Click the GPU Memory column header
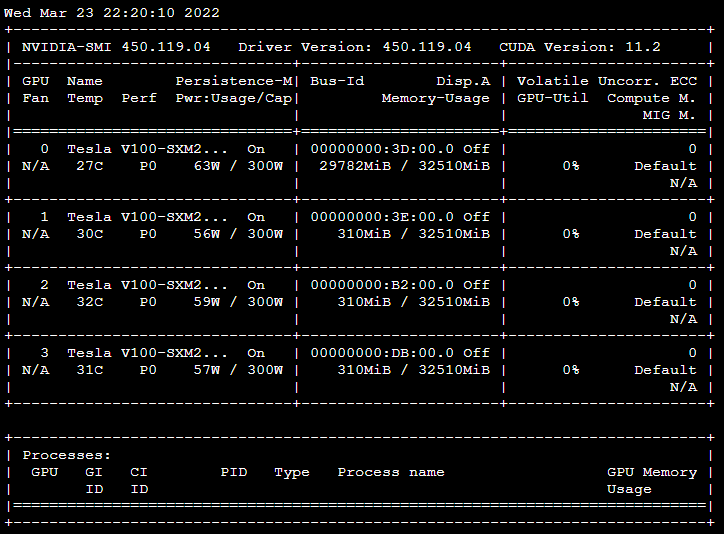Viewport: 724px width, 534px height. point(652,472)
